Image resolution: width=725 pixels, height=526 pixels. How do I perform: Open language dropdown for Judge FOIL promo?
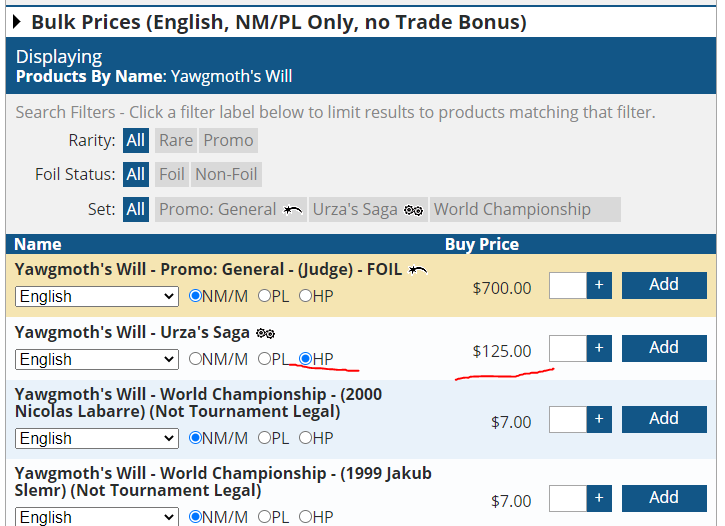[x=97, y=296]
